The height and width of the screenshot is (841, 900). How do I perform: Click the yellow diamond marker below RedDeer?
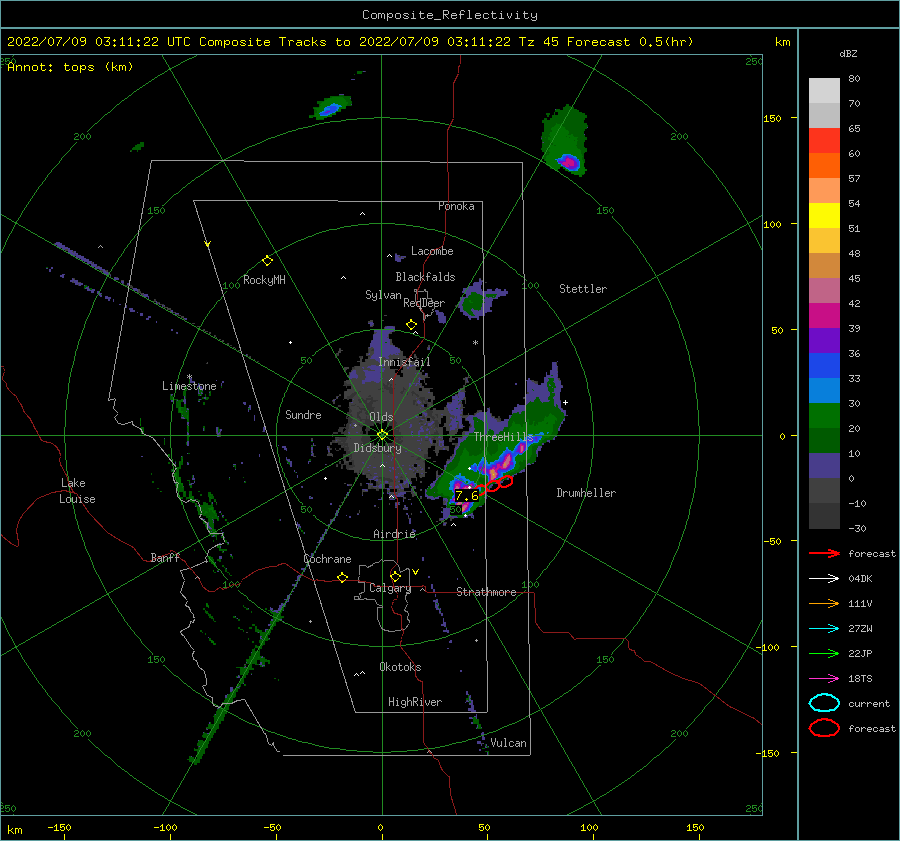(x=412, y=325)
